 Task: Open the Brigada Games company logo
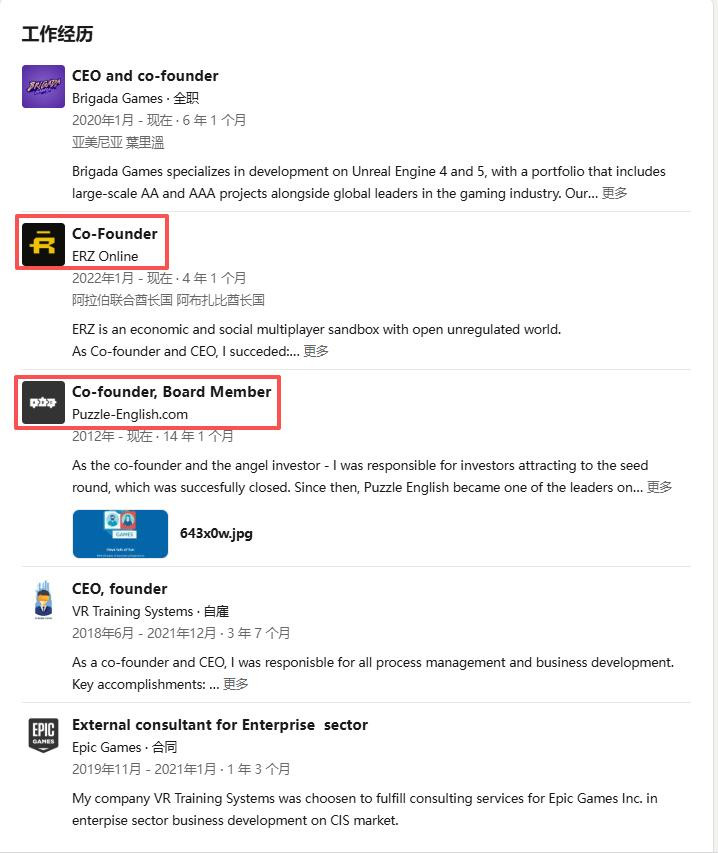43,86
